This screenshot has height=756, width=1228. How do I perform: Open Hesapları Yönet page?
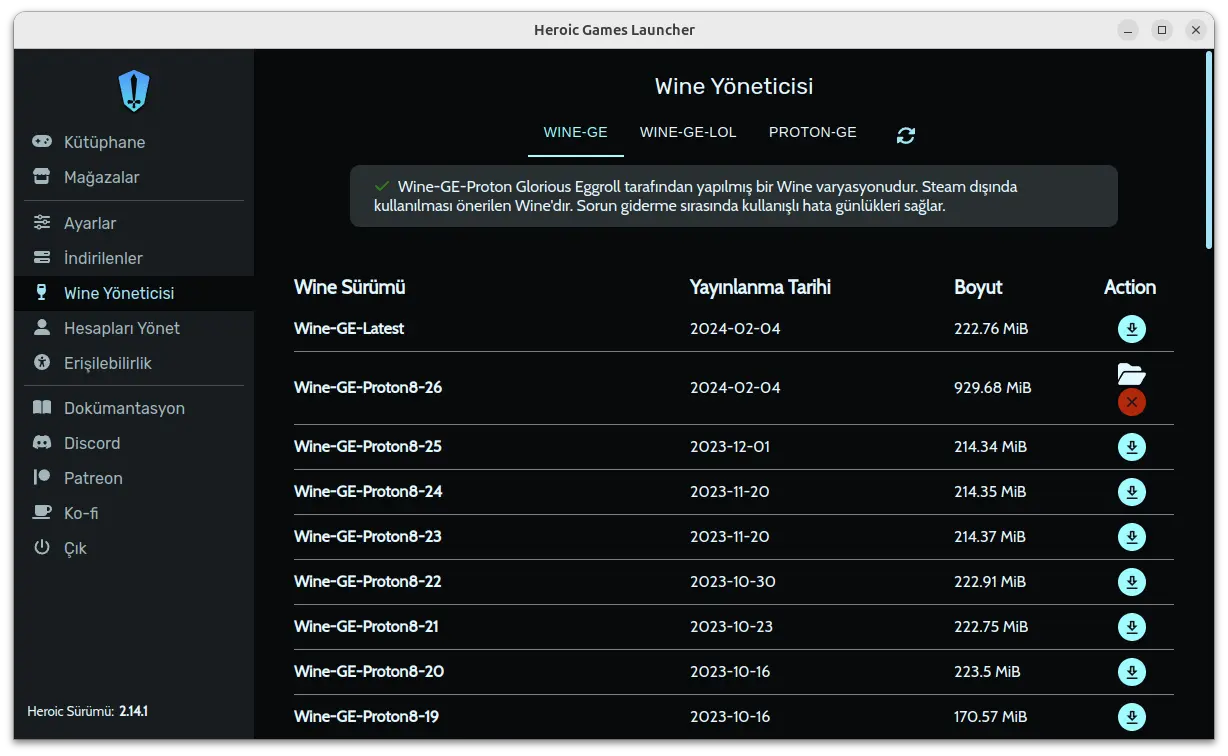[134, 328]
